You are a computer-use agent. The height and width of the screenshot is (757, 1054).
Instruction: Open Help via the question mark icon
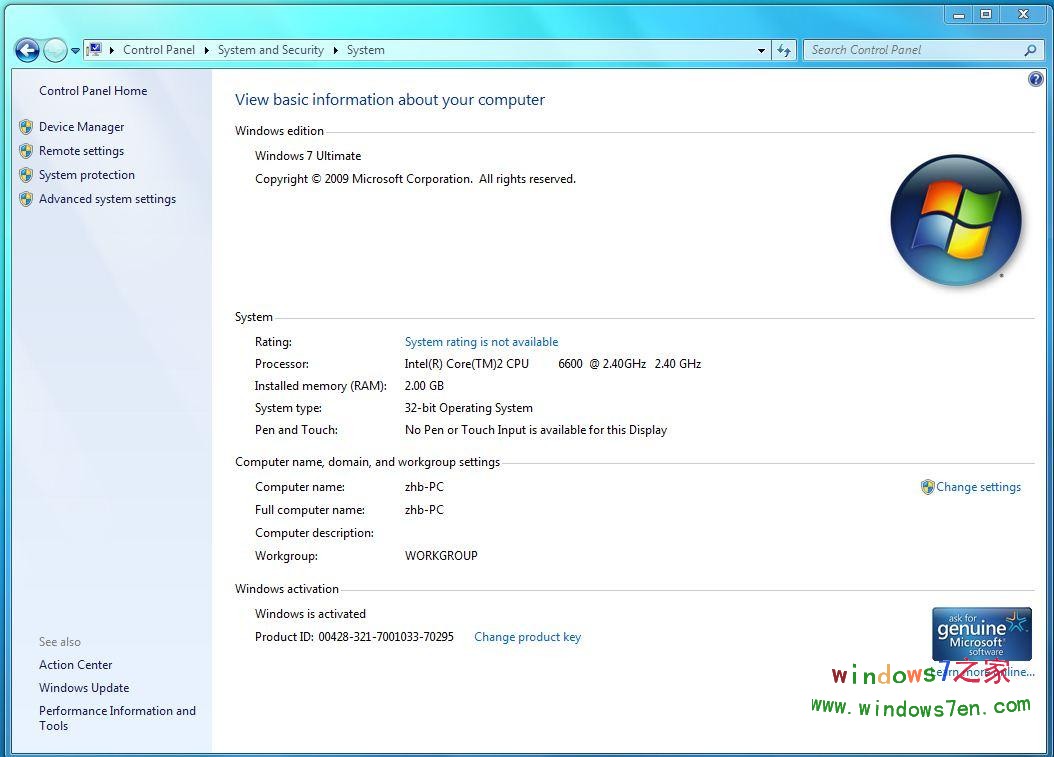1036,79
